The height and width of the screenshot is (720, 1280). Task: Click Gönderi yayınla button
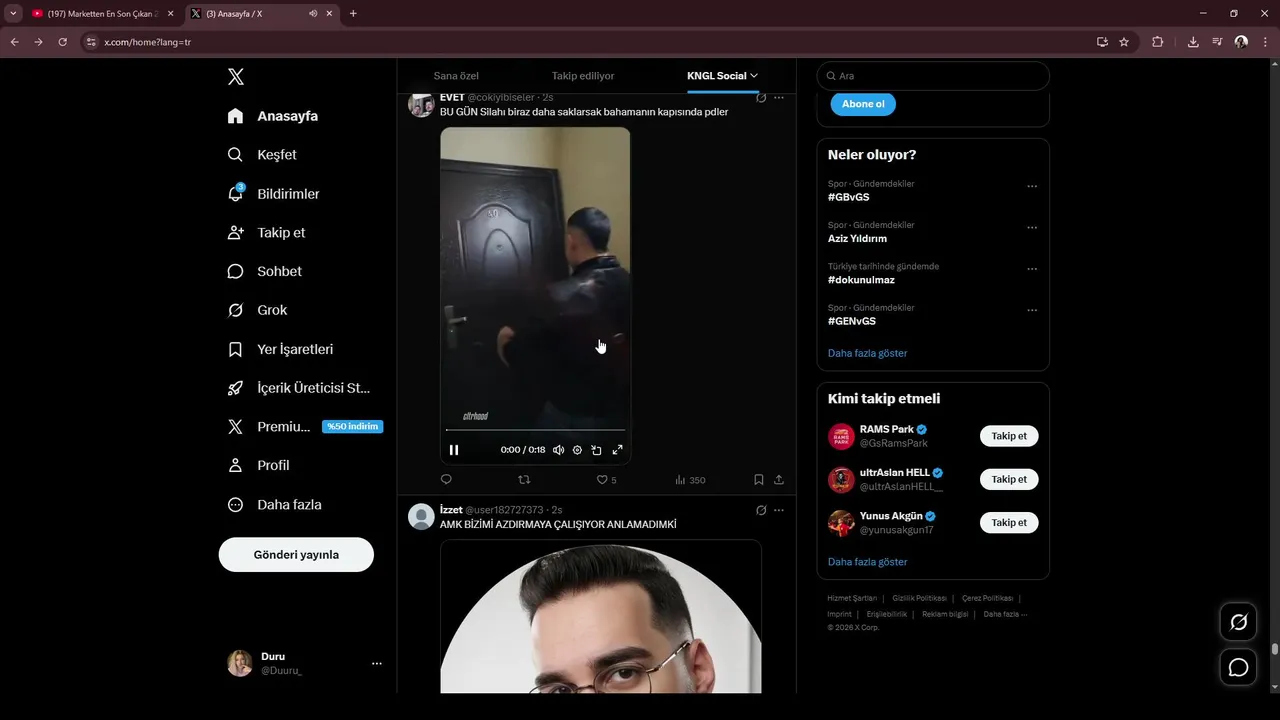(x=296, y=554)
